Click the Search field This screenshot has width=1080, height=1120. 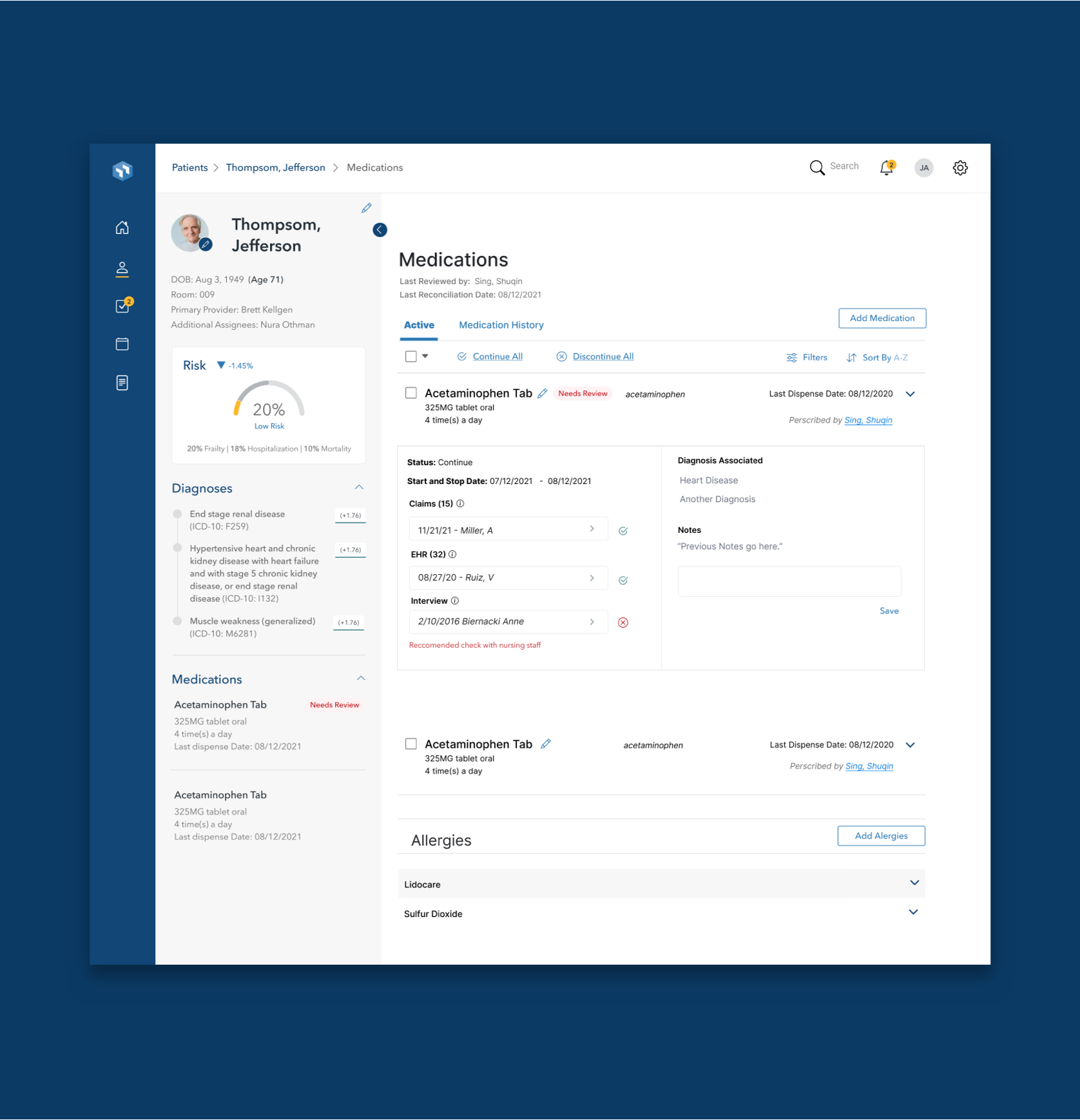(844, 166)
